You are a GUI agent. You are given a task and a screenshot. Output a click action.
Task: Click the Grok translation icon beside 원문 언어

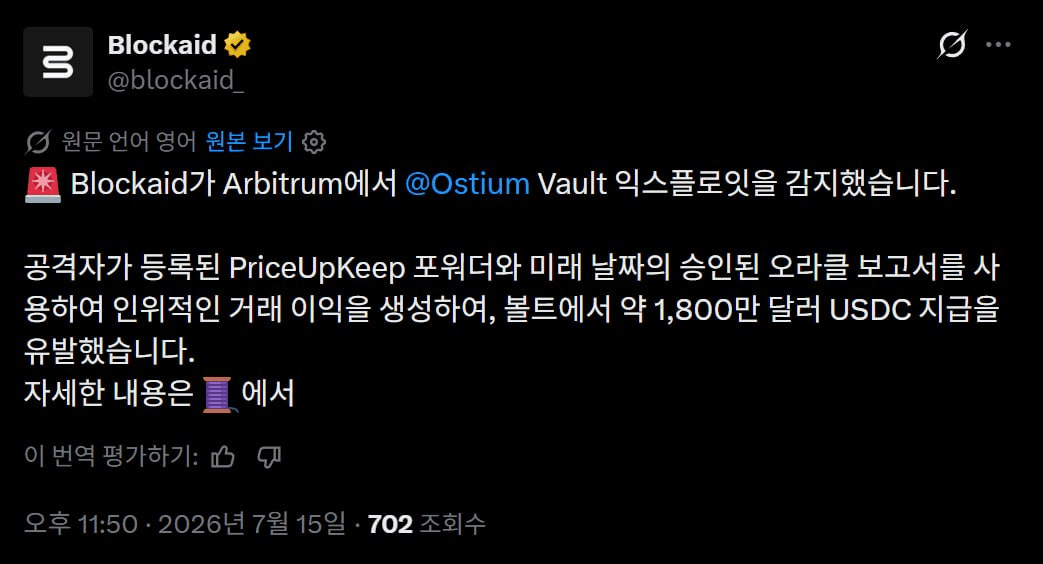(38, 142)
